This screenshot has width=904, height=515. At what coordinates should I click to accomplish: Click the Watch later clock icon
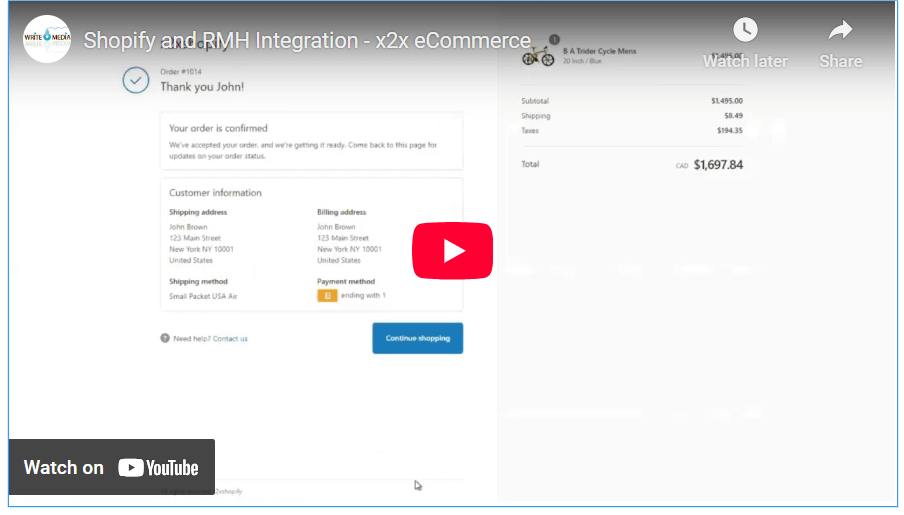pyautogui.click(x=744, y=30)
